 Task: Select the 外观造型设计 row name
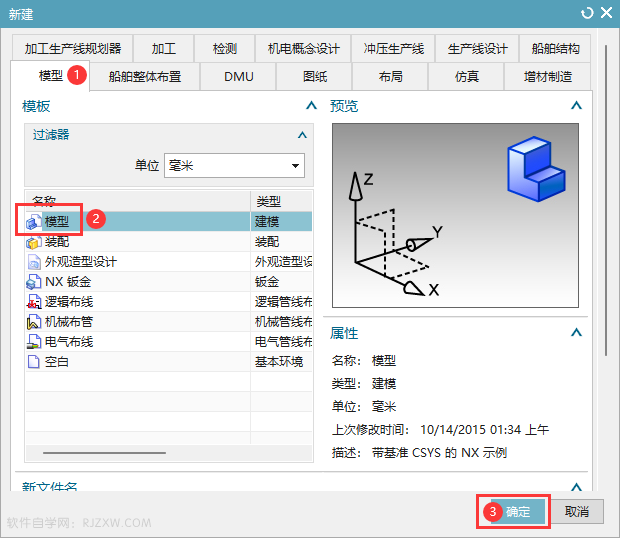[81, 262]
